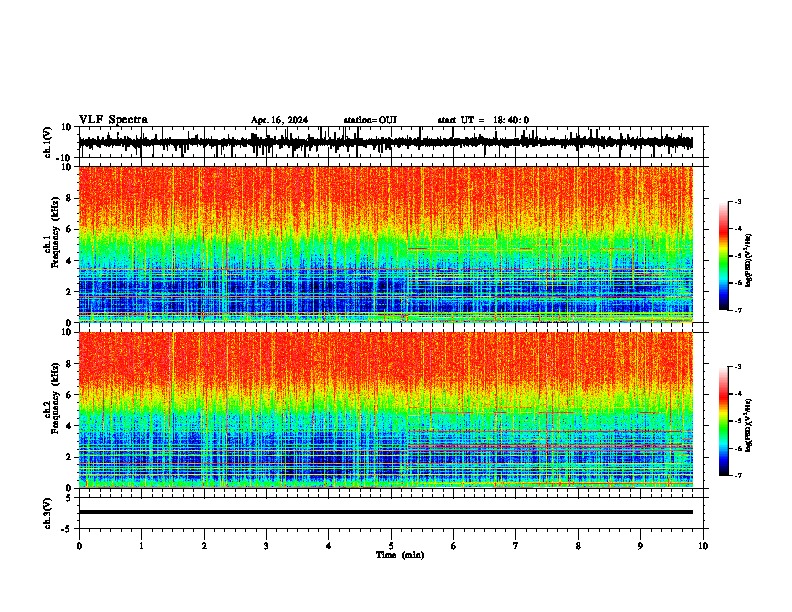The height and width of the screenshot is (612, 792).
Task: Click the ch.2 spectrogram 2 kHz tick label
Action: (x=69, y=457)
